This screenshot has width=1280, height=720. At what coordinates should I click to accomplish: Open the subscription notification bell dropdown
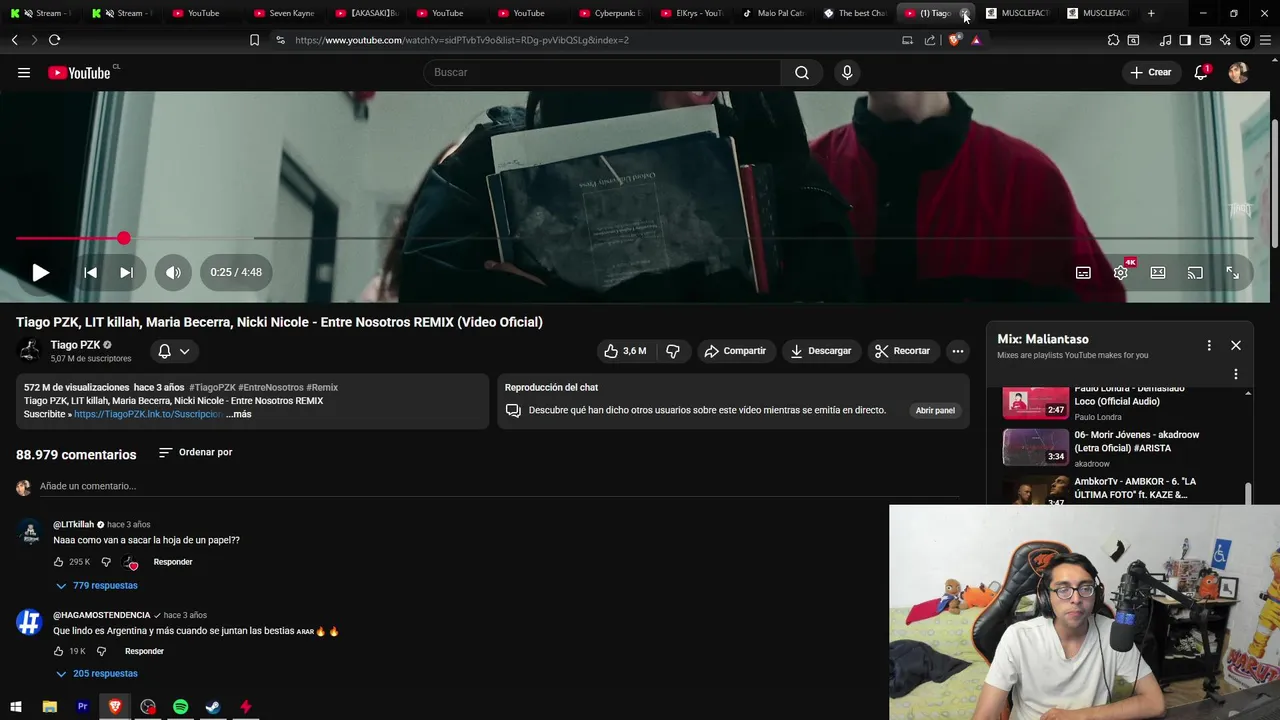pyautogui.click(x=174, y=351)
